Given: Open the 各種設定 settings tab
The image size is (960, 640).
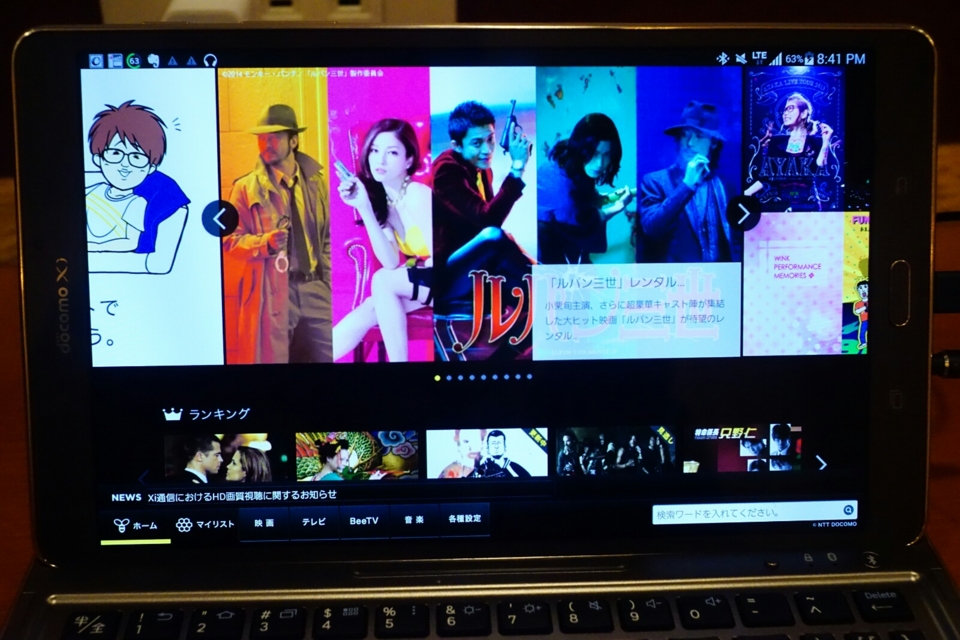Looking at the screenshot, I should (x=464, y=519).
